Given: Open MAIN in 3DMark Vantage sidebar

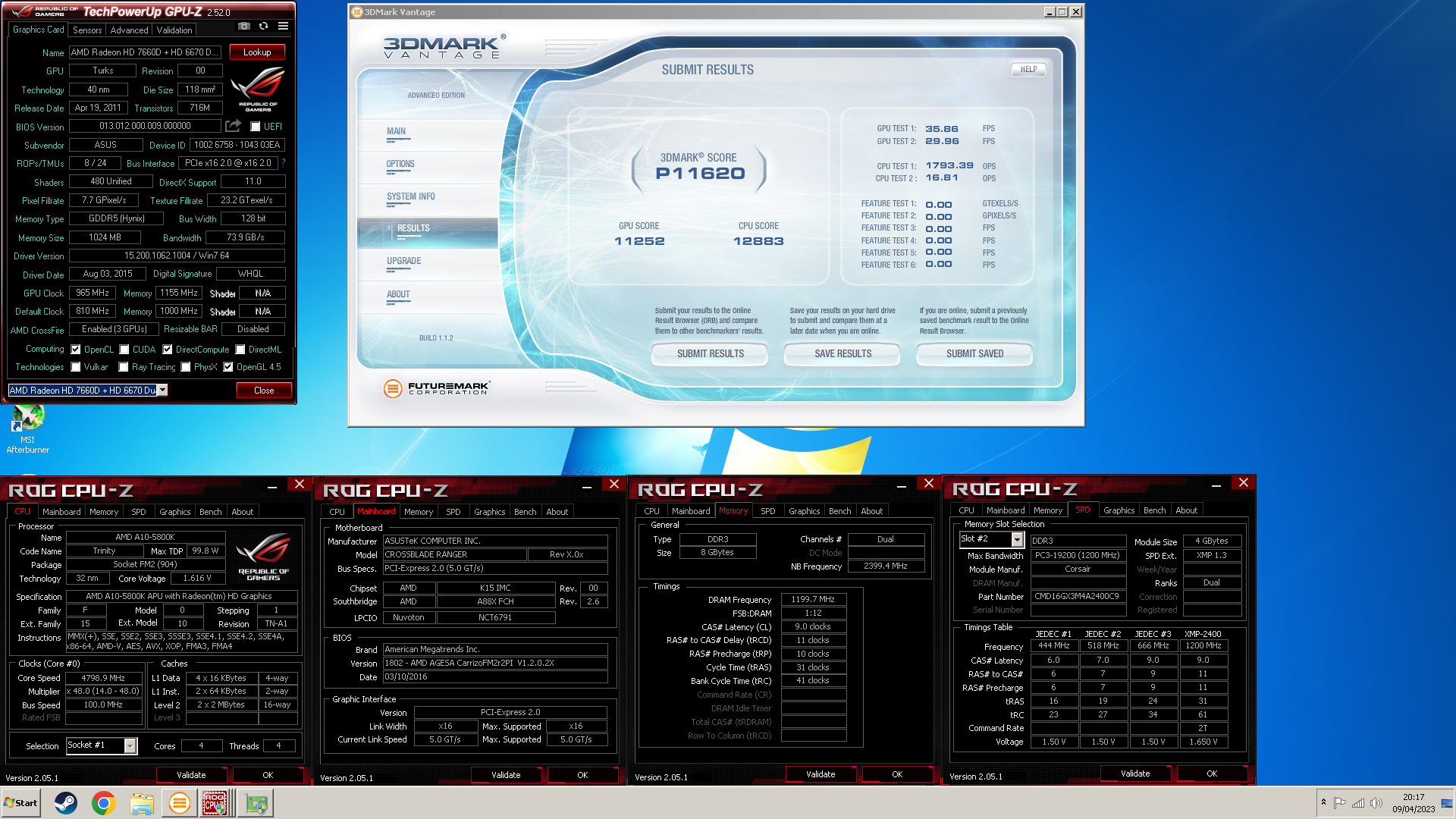Looking at the screenshot, I should (x=396, y=132).
